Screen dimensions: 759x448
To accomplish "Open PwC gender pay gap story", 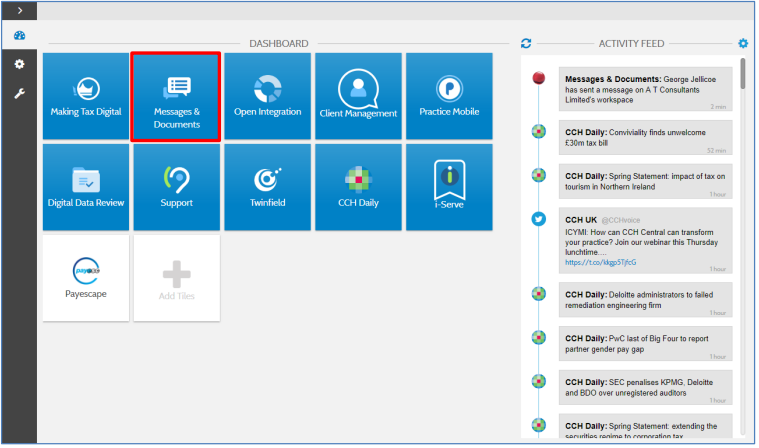I will click(x=645, y=343).
